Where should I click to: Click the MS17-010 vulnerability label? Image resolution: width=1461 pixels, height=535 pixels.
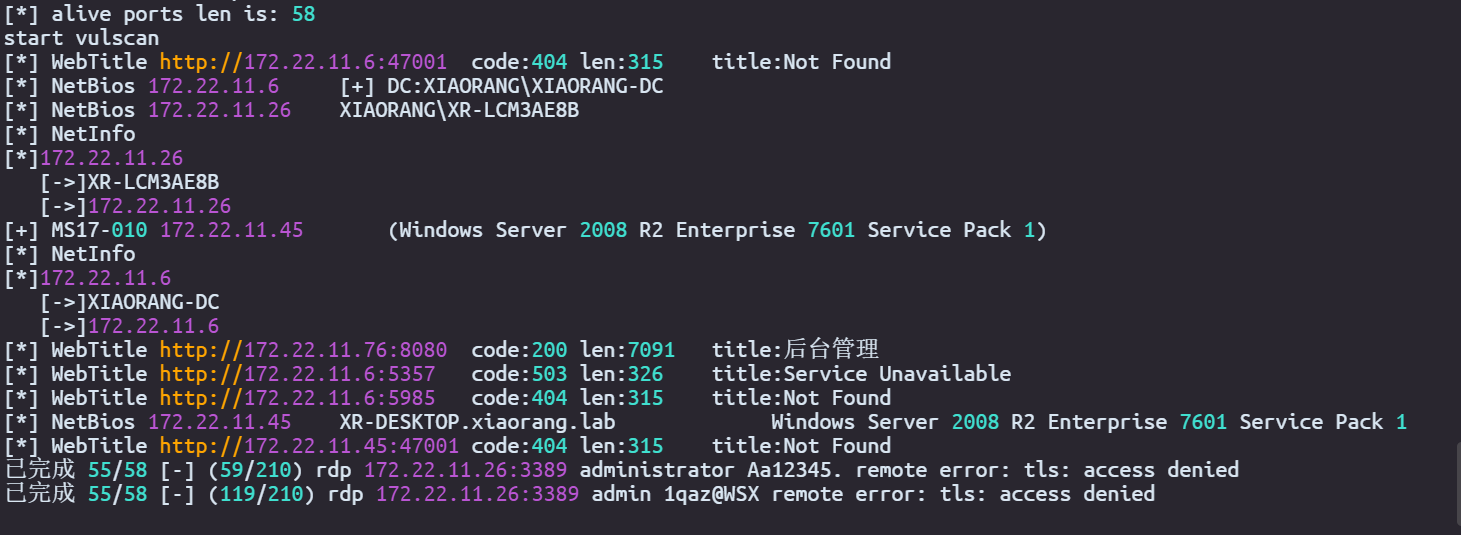[x=99, y=230]
